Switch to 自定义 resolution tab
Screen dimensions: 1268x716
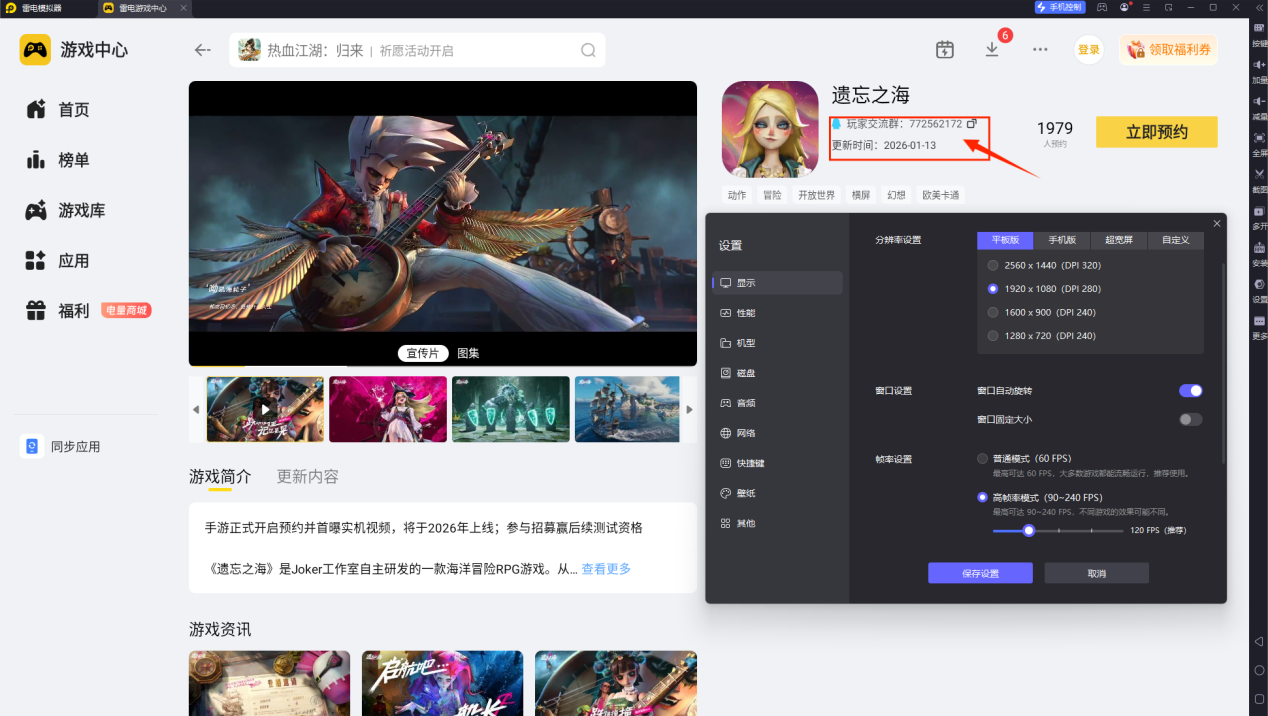pyautogui.click(x=1176, y=240)
